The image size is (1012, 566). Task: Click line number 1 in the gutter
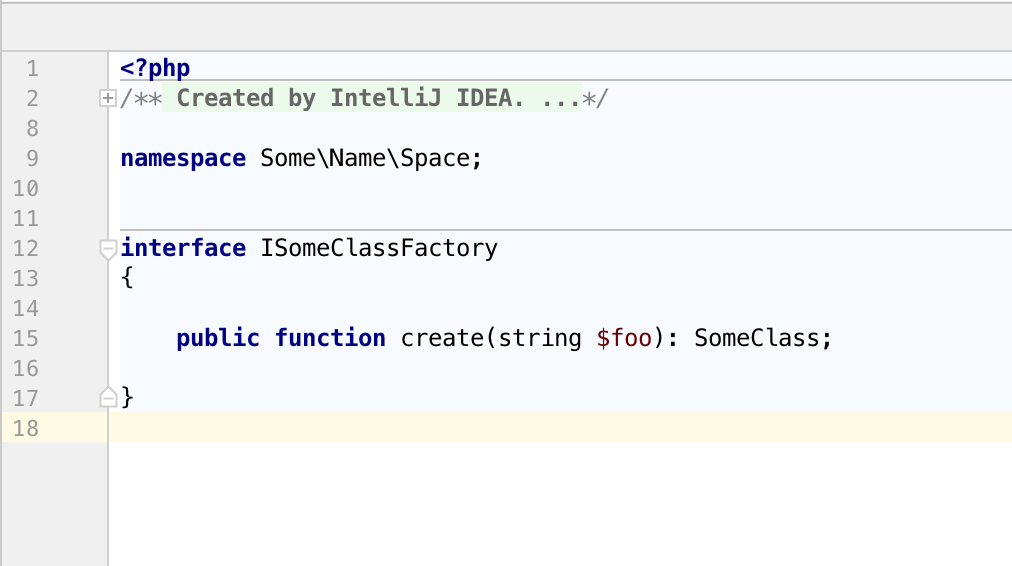pyautogui.click(x=32, y=68)
